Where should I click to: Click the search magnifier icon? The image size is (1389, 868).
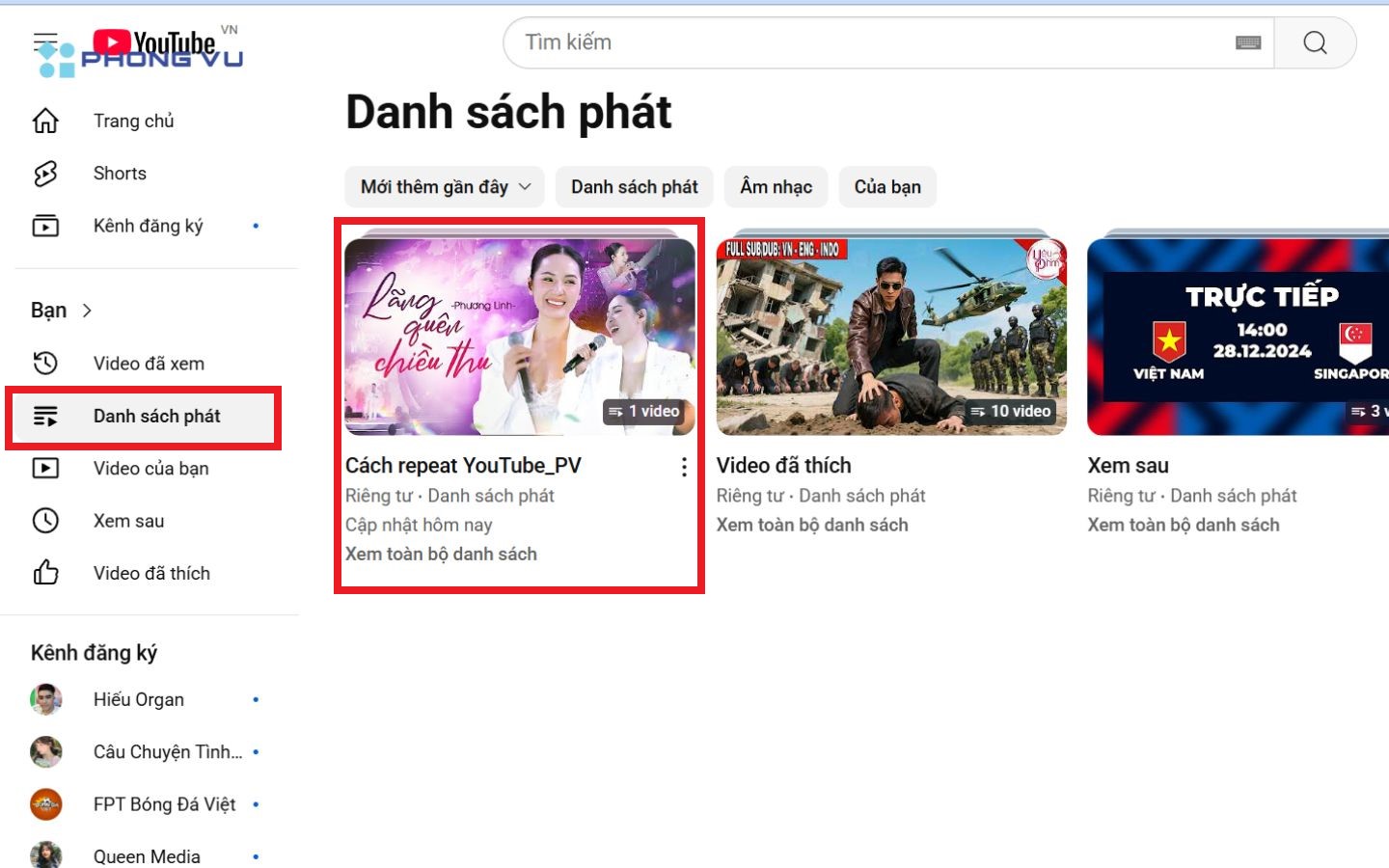tap(1315, 41)
